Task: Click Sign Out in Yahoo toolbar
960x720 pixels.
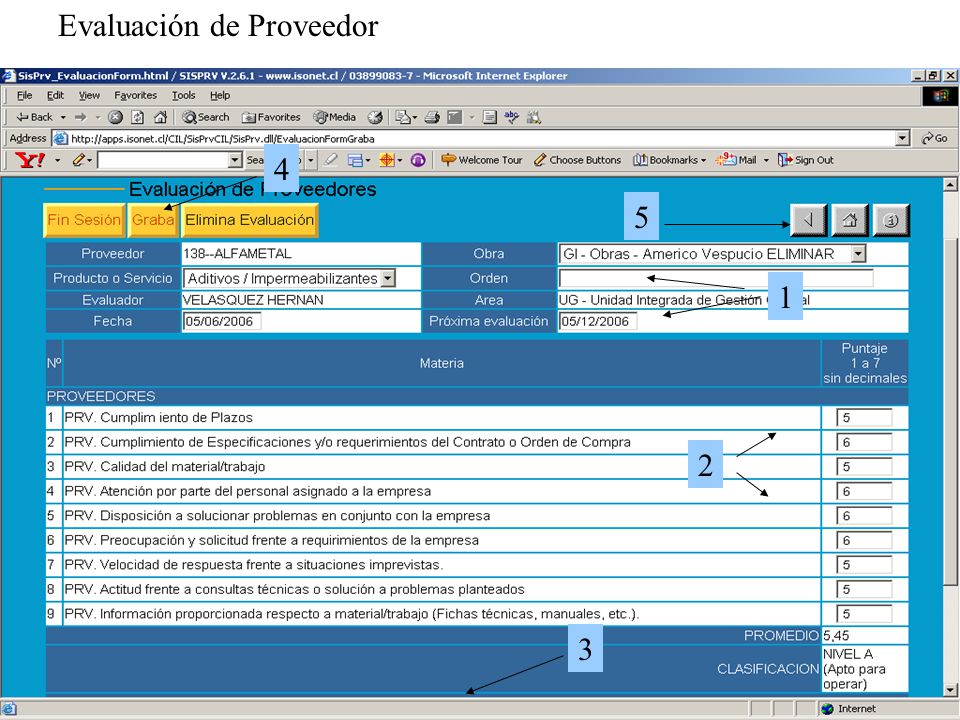Action: click(806, 160)
